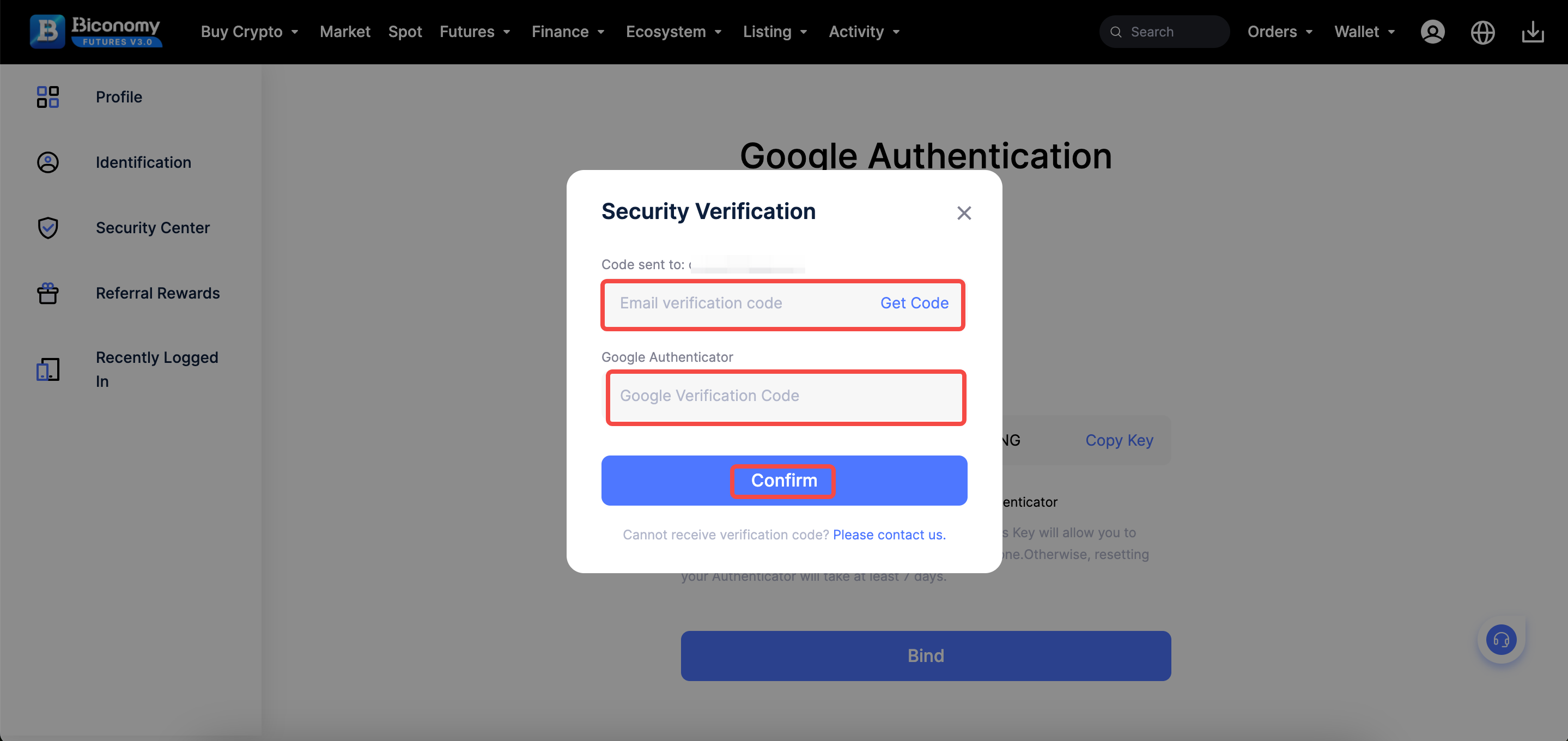
Task: Click the Security Center shield icon
Action: pyautogui.click(x=47, y=228)
